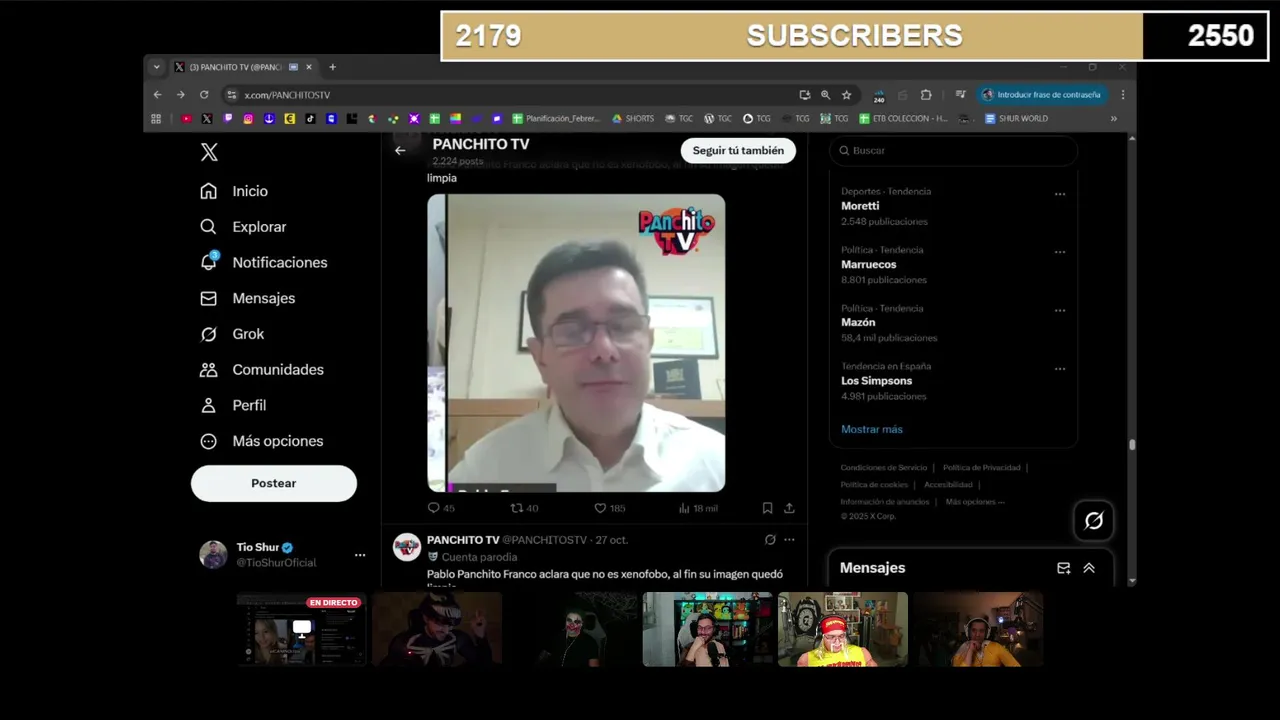Open Chrome three-dot menu
Screen dimensions: 1280x720
pyautogui.click(x=1123, y=95)
